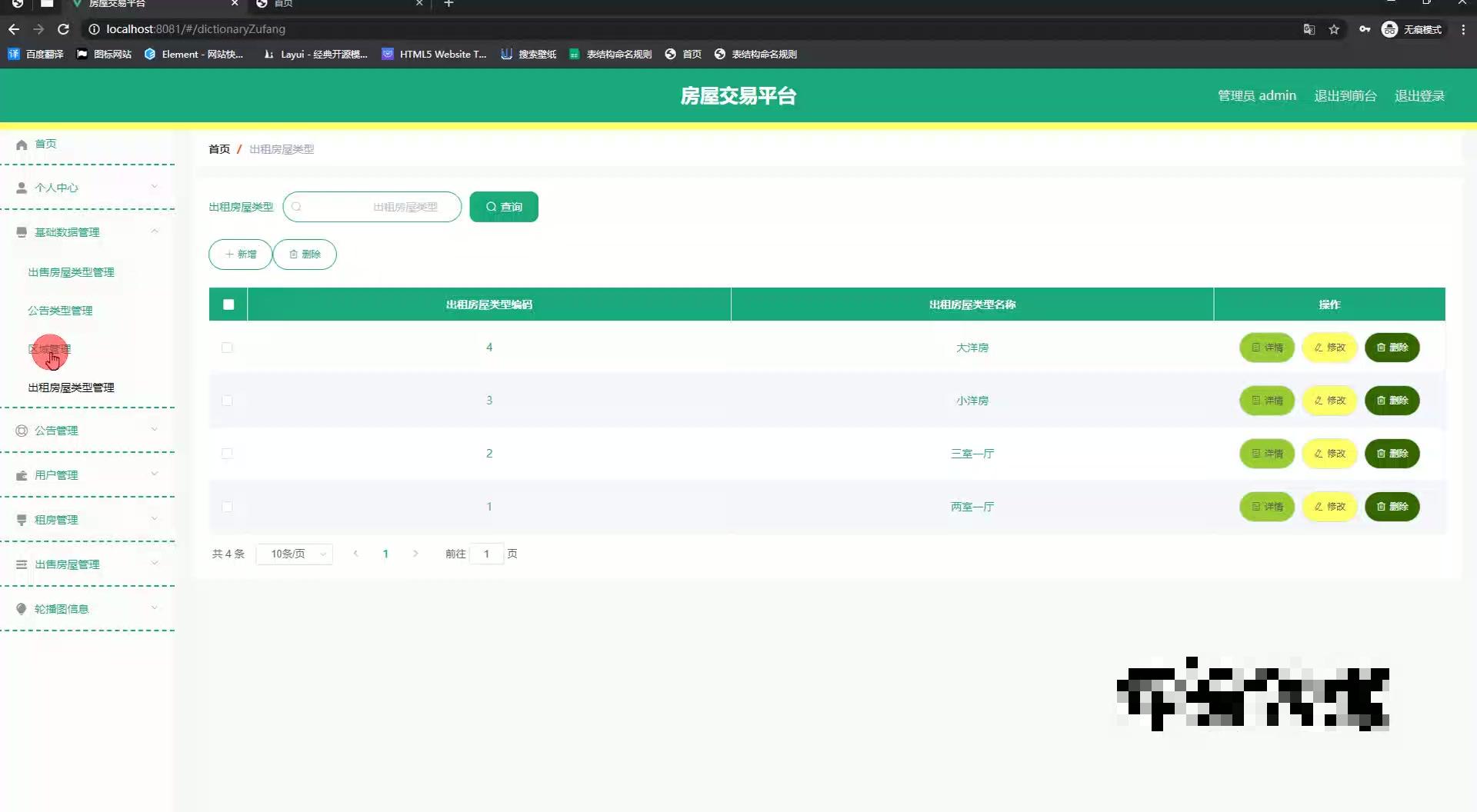Open the 公告管理 announcement icon

click(21, 430)
